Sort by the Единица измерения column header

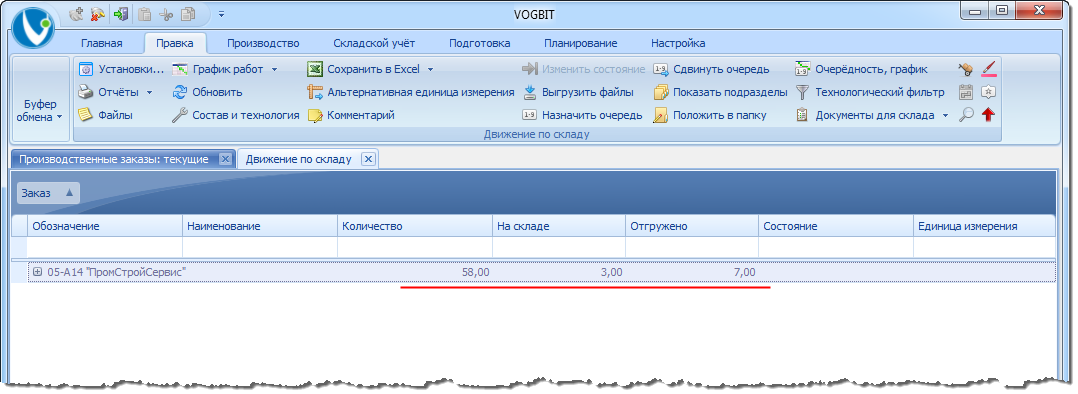click(x=984, y=226)
